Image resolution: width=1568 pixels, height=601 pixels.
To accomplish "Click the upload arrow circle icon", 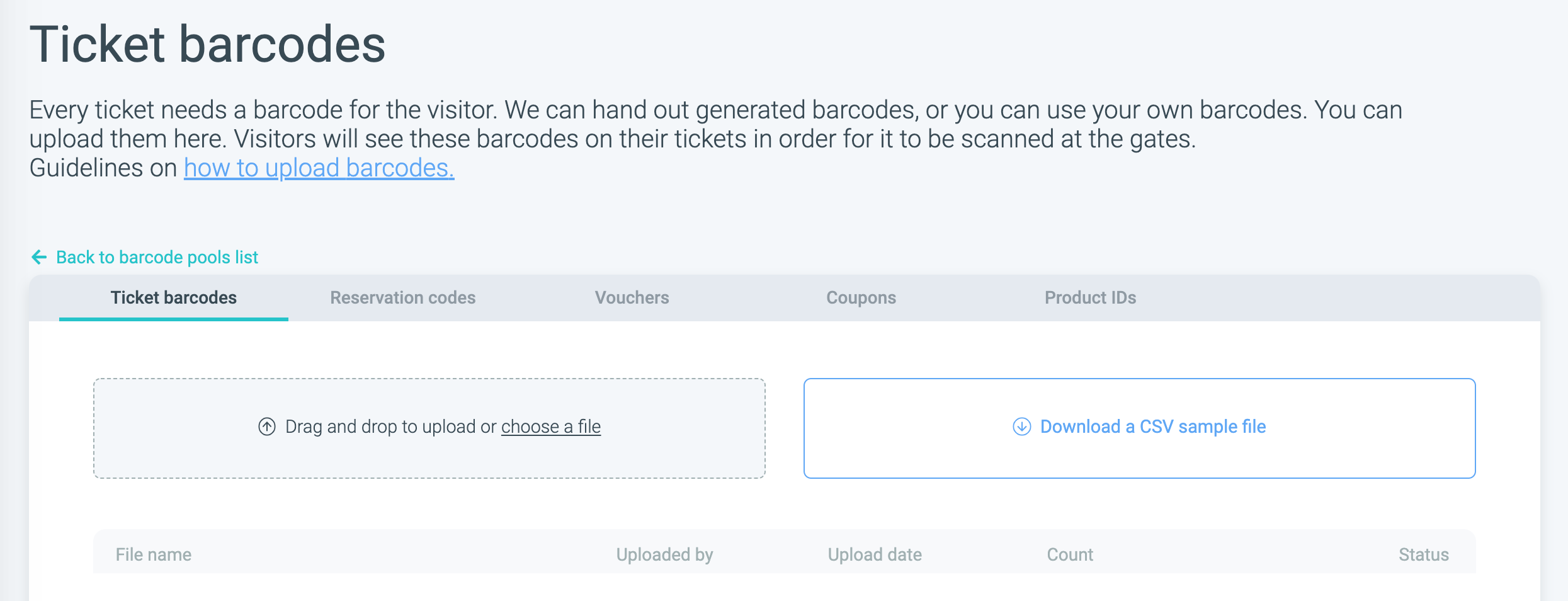I will click(267, 426).
